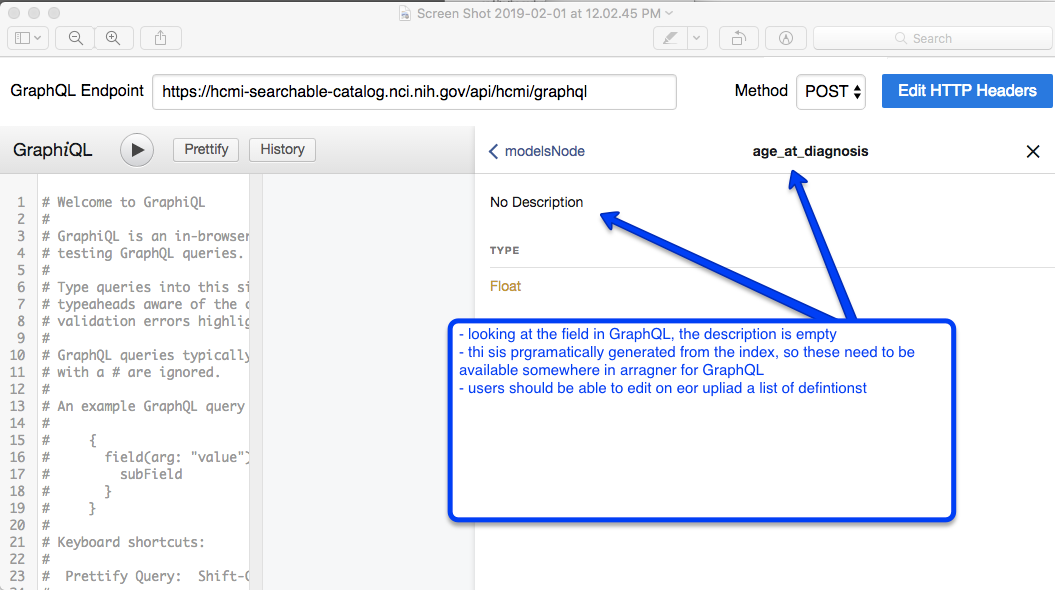
Task: Select the Markup pen tool
Action: 670,38
